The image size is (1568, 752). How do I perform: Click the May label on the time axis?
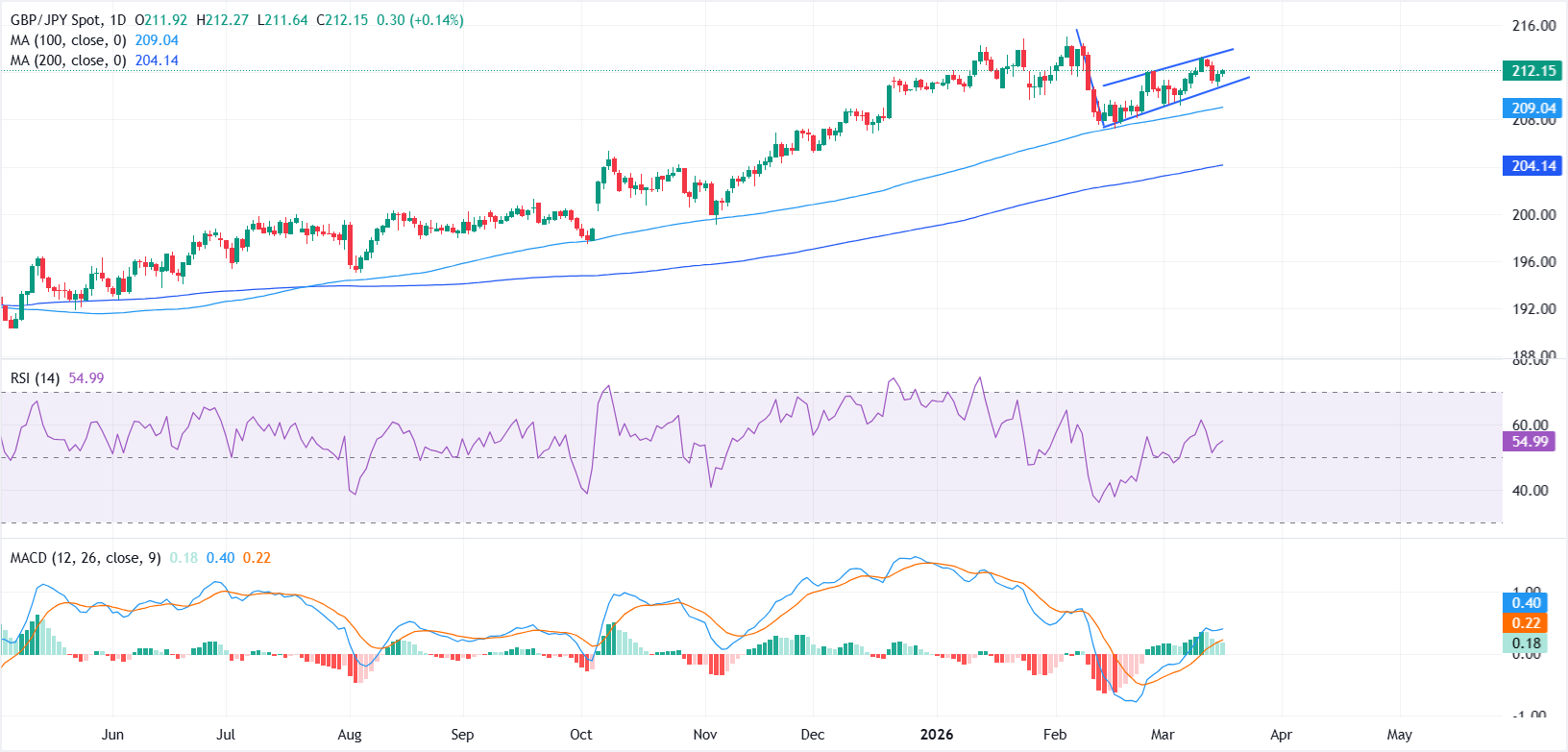pyautogui.click(x=1399, y=735)
